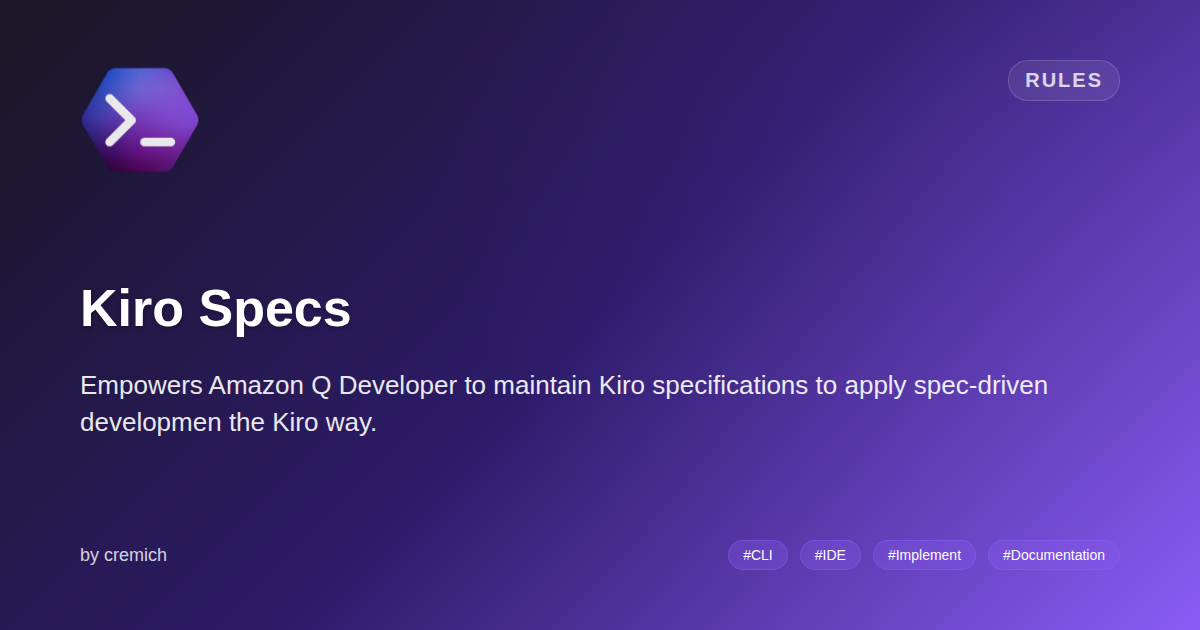Click the word "apply" in the description
This screenshot has width=1200, height=630.
[x=875, y=386]
